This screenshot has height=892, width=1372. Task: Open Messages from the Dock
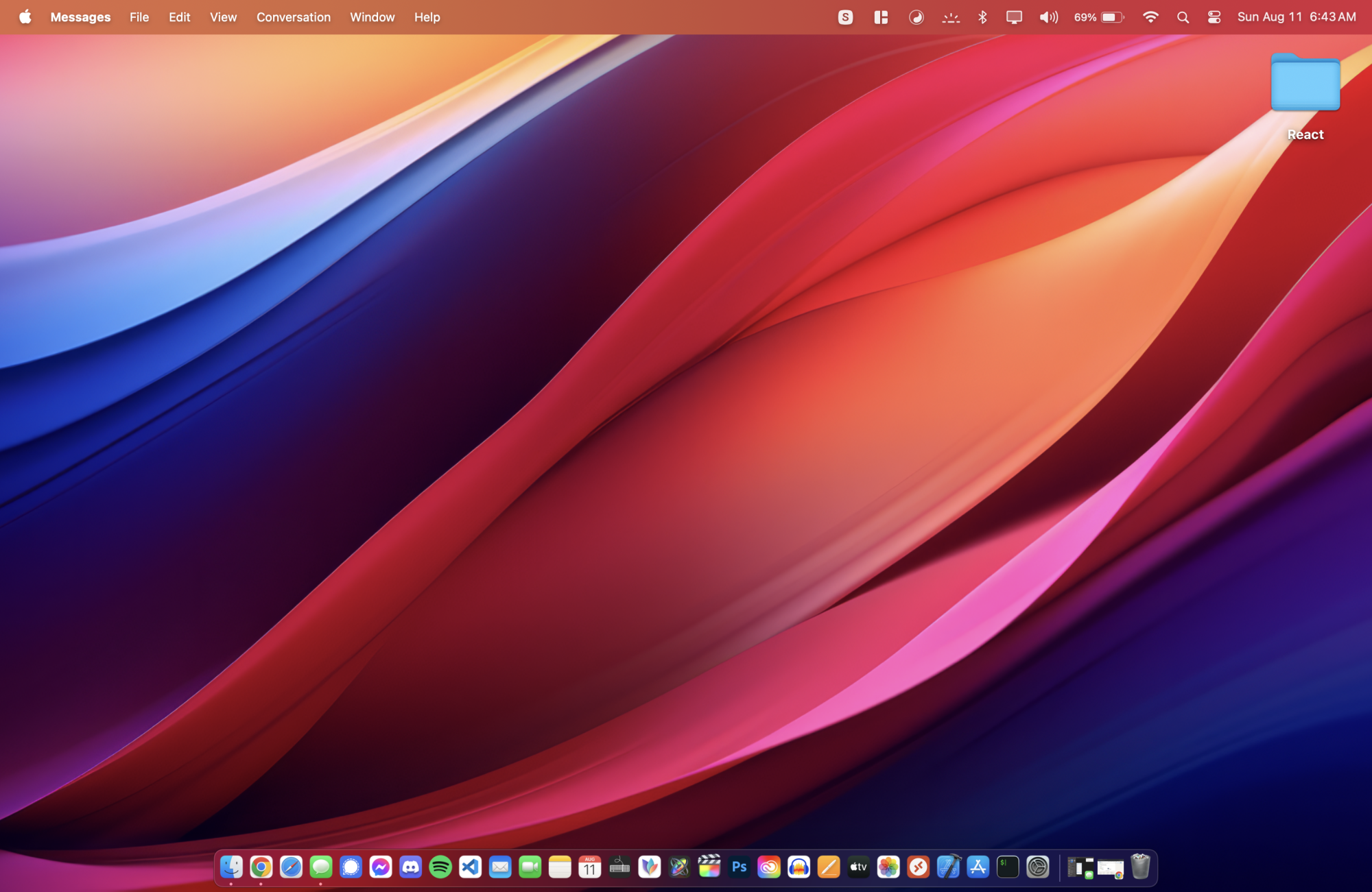pos(320,867)
